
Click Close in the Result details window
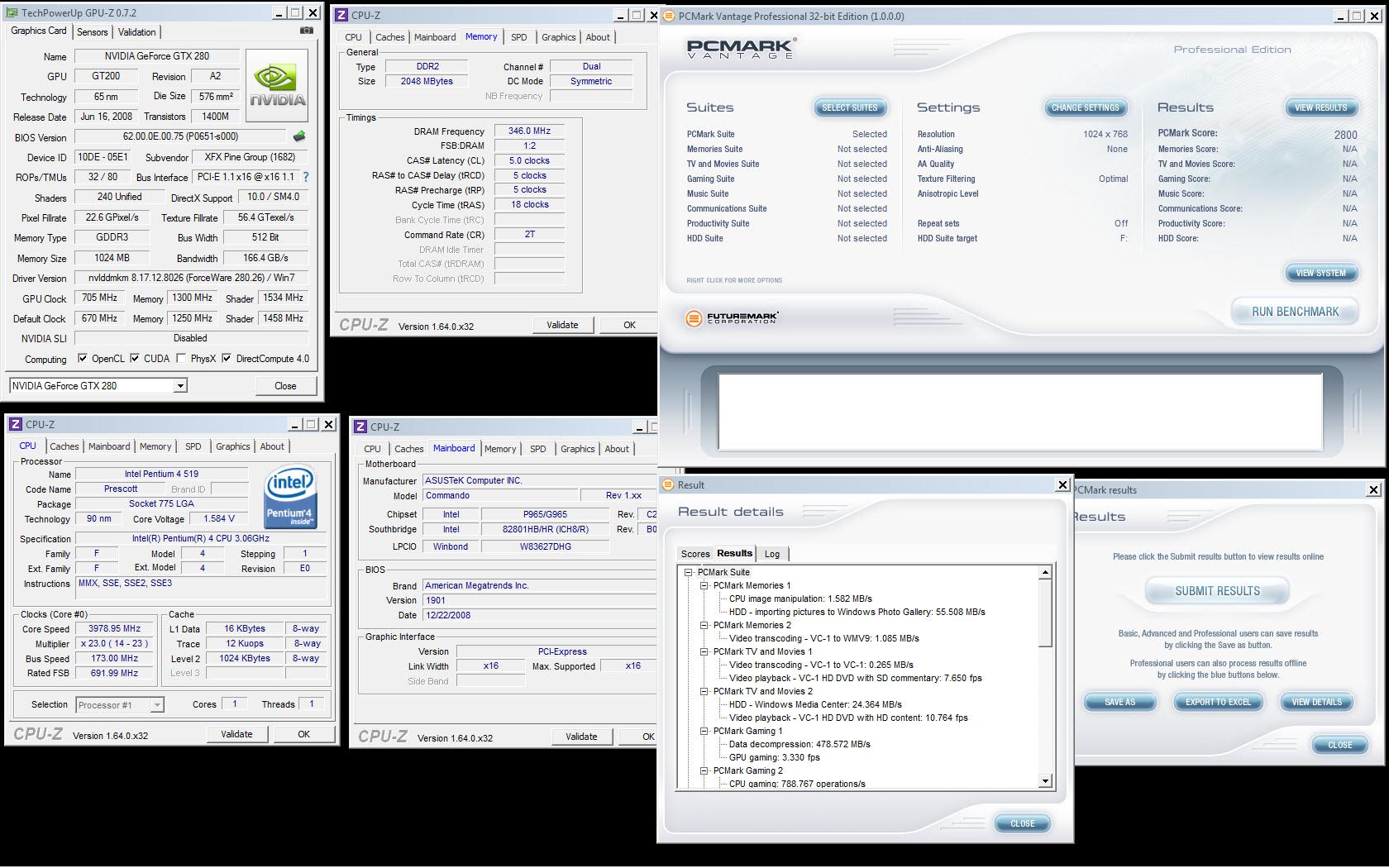point(1022,823)
